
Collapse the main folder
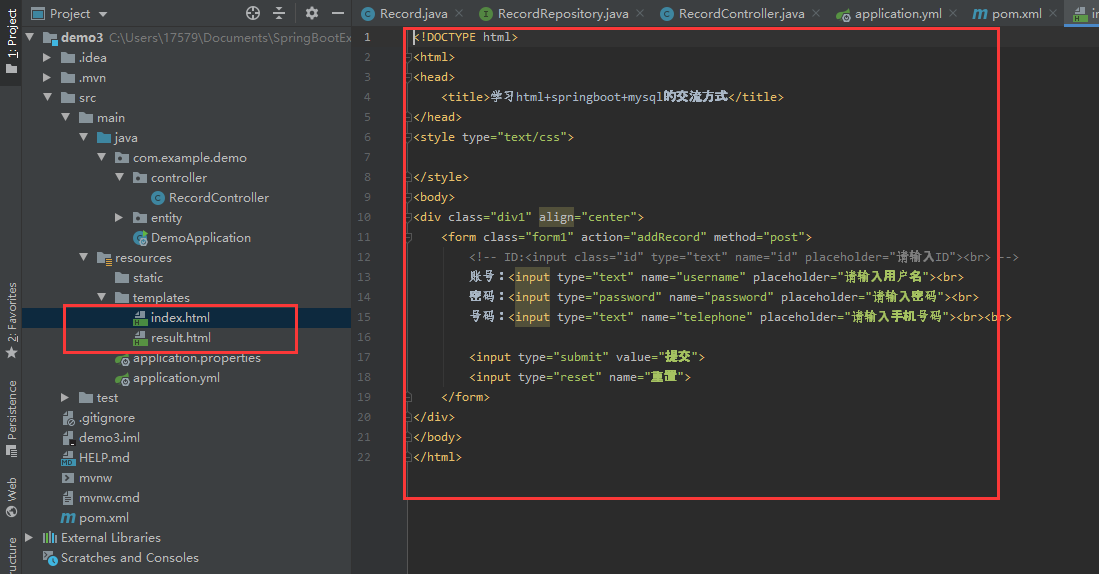pyautogui.click(x=65, y=118)
